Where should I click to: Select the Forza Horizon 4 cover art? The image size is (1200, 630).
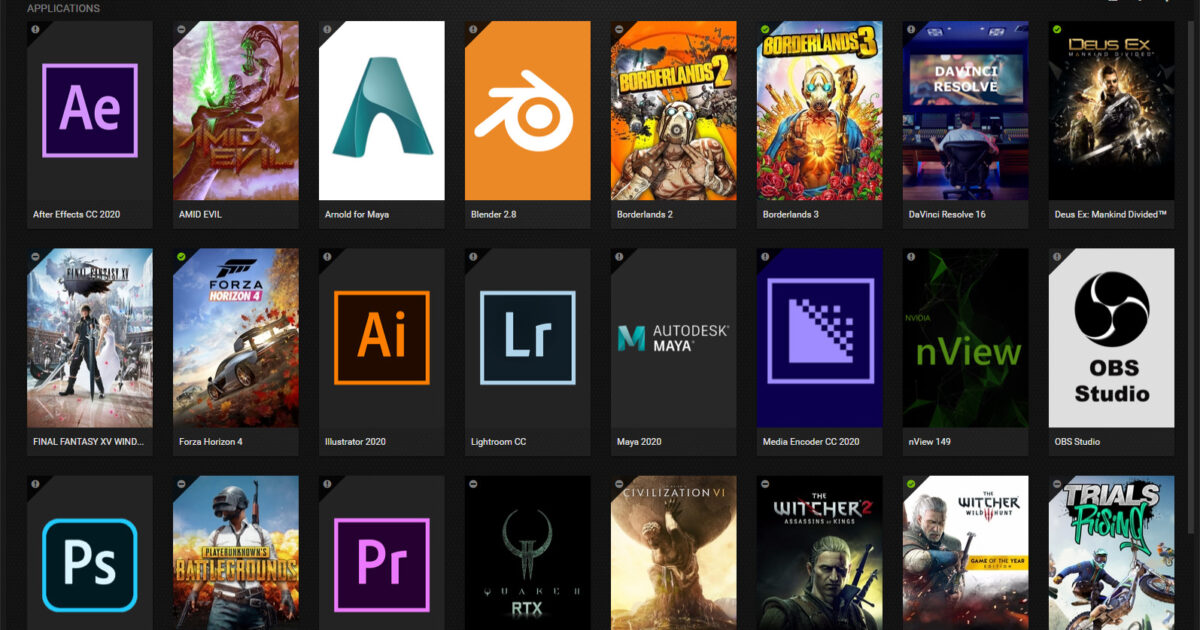[235, 337]
